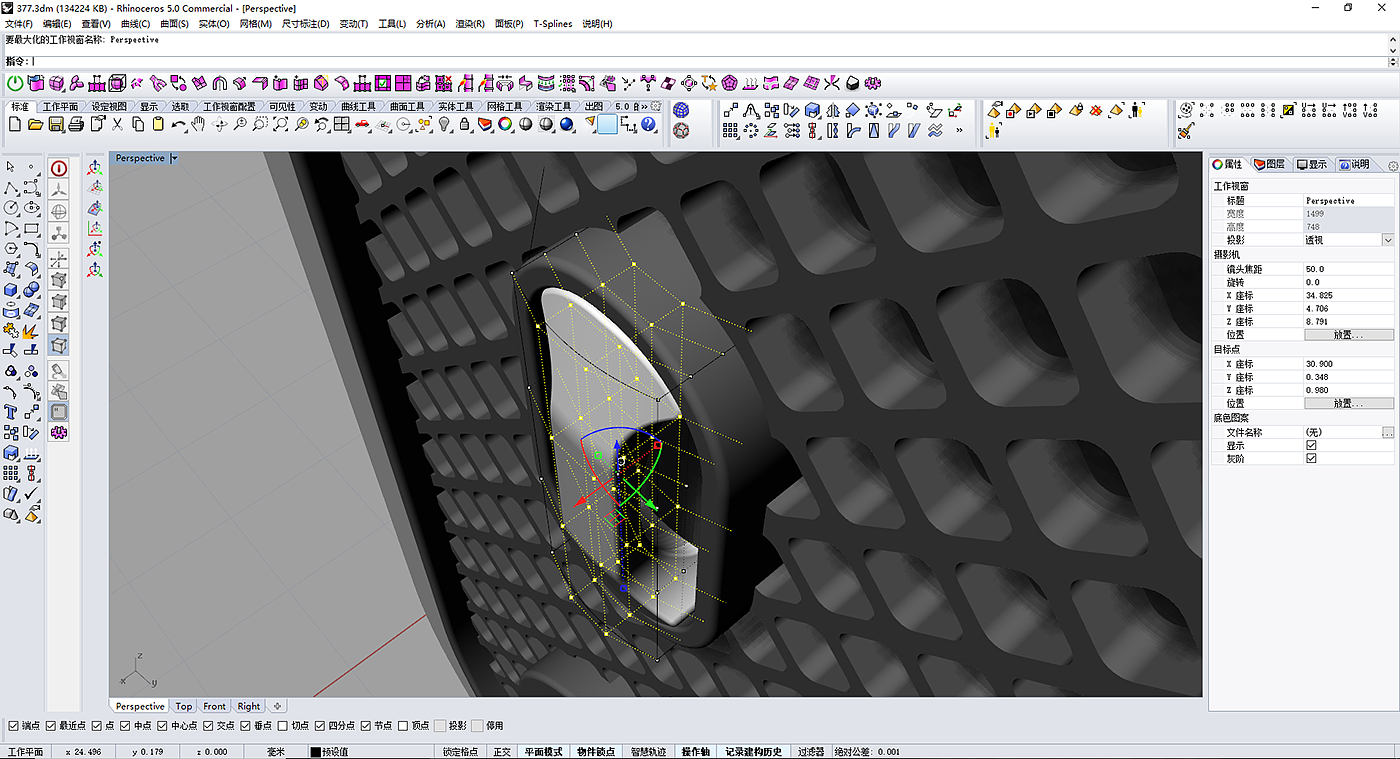This screenshot has height=759, width=1400.
Task: Switch to the Top viewport tab
Action: (x=184, y=706)
